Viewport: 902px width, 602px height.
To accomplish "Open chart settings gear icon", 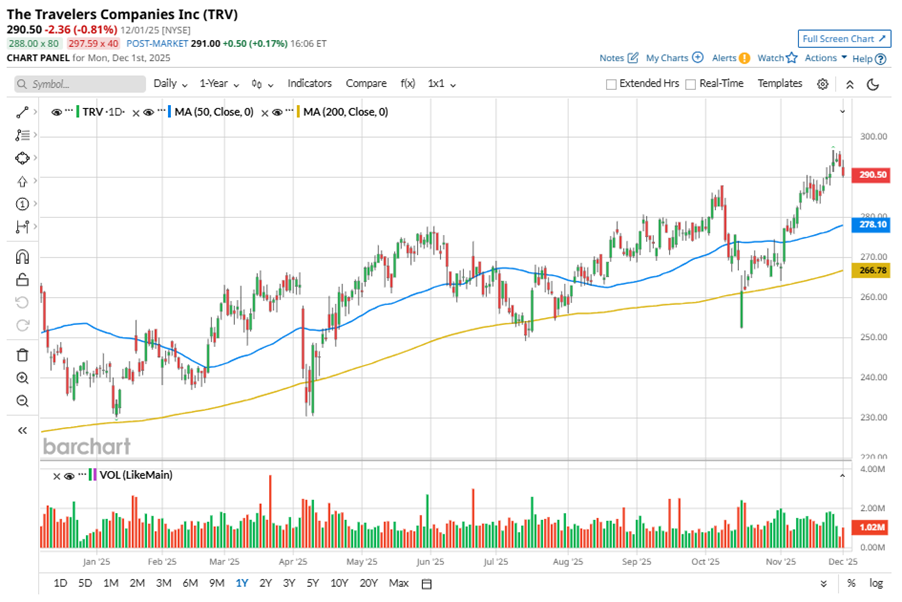I will click(x=822, y=84).
